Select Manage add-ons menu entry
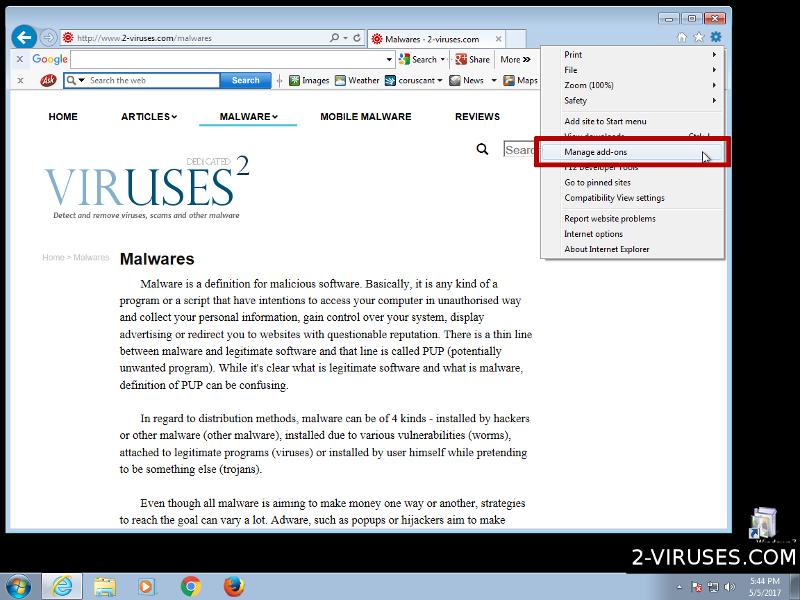This screenshot has width=800, height=600. pos(633,152)
